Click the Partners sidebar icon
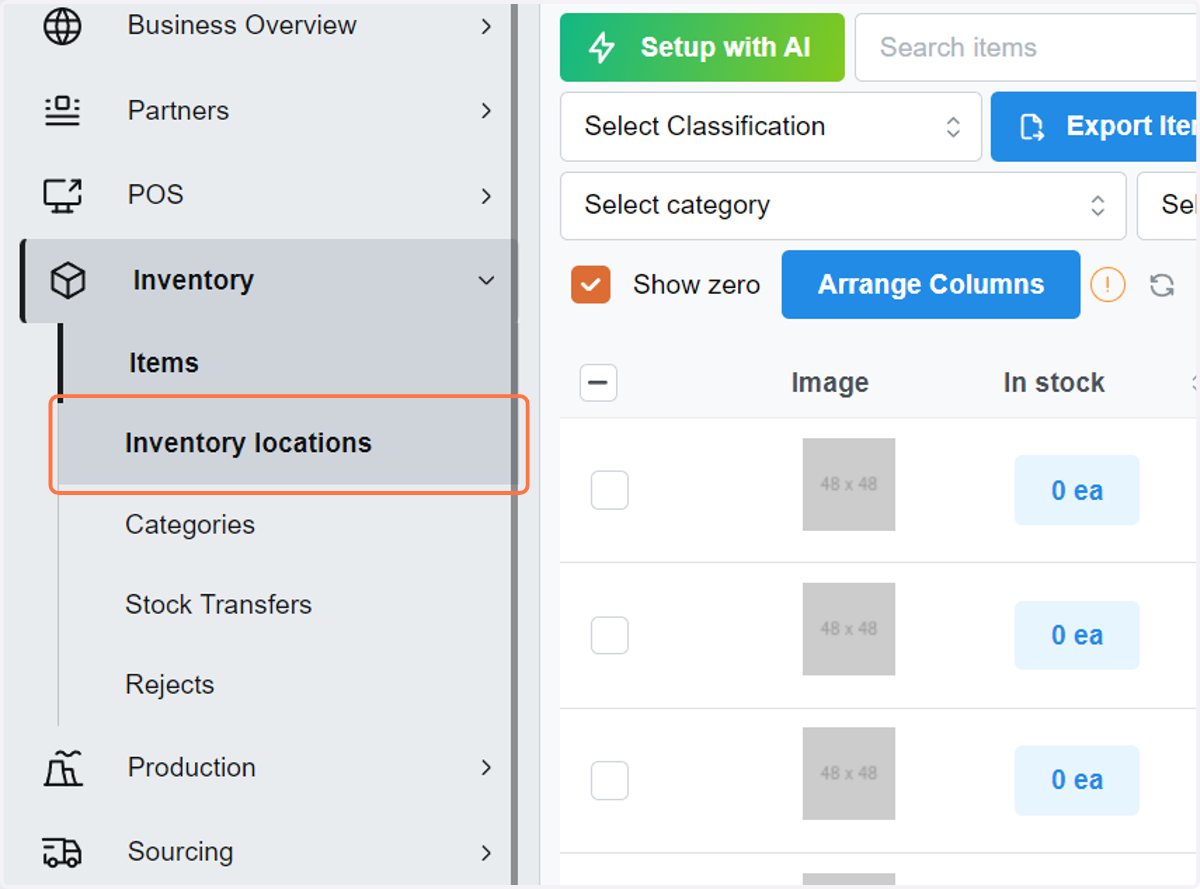This screenshot has height=889, width=1200. pyautogui.click(x=62, y=111)
